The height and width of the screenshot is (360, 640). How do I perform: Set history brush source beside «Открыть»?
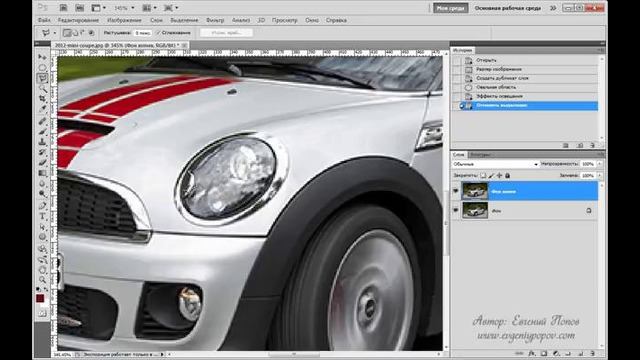tap(456, 60)
